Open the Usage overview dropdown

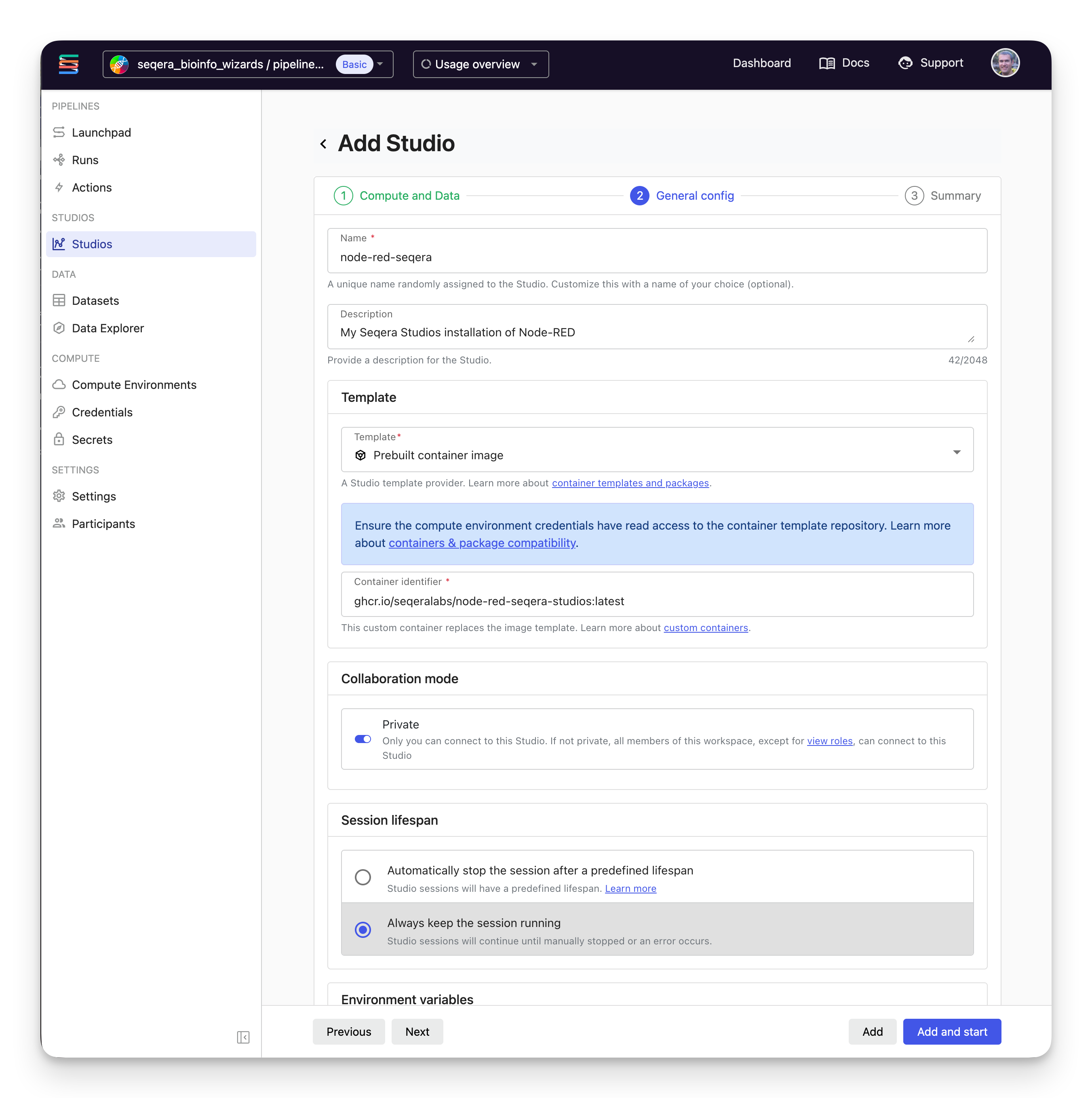coord(480,64)
